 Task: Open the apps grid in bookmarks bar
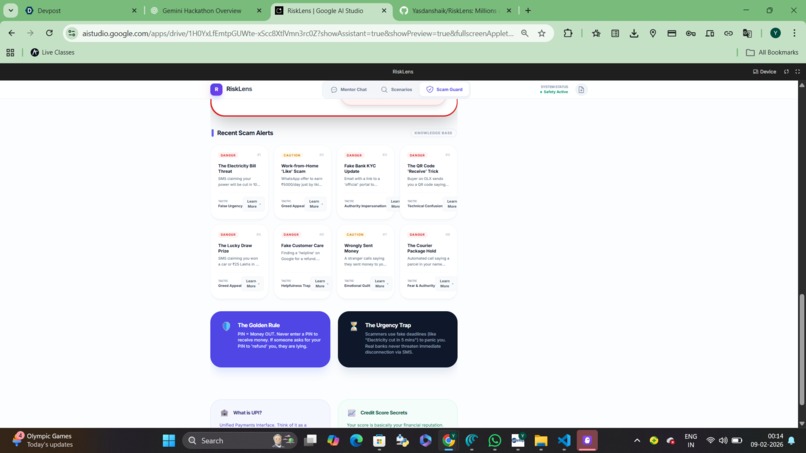click(10, 52)
